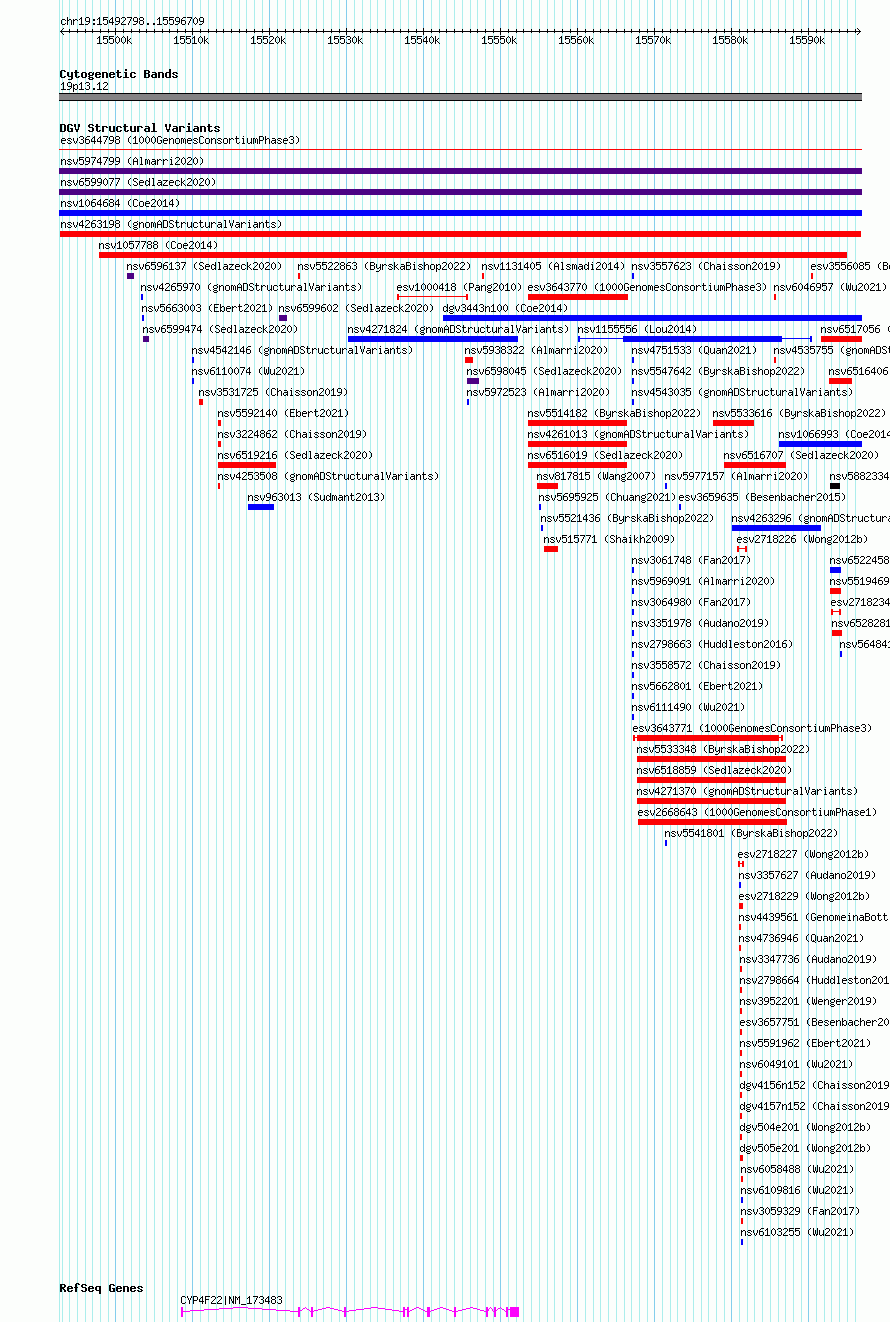This screenshot has width=890, height=1322.
Task: Select the nsv1057788 (Coe2014) red bar
Action: click(473, 255)
